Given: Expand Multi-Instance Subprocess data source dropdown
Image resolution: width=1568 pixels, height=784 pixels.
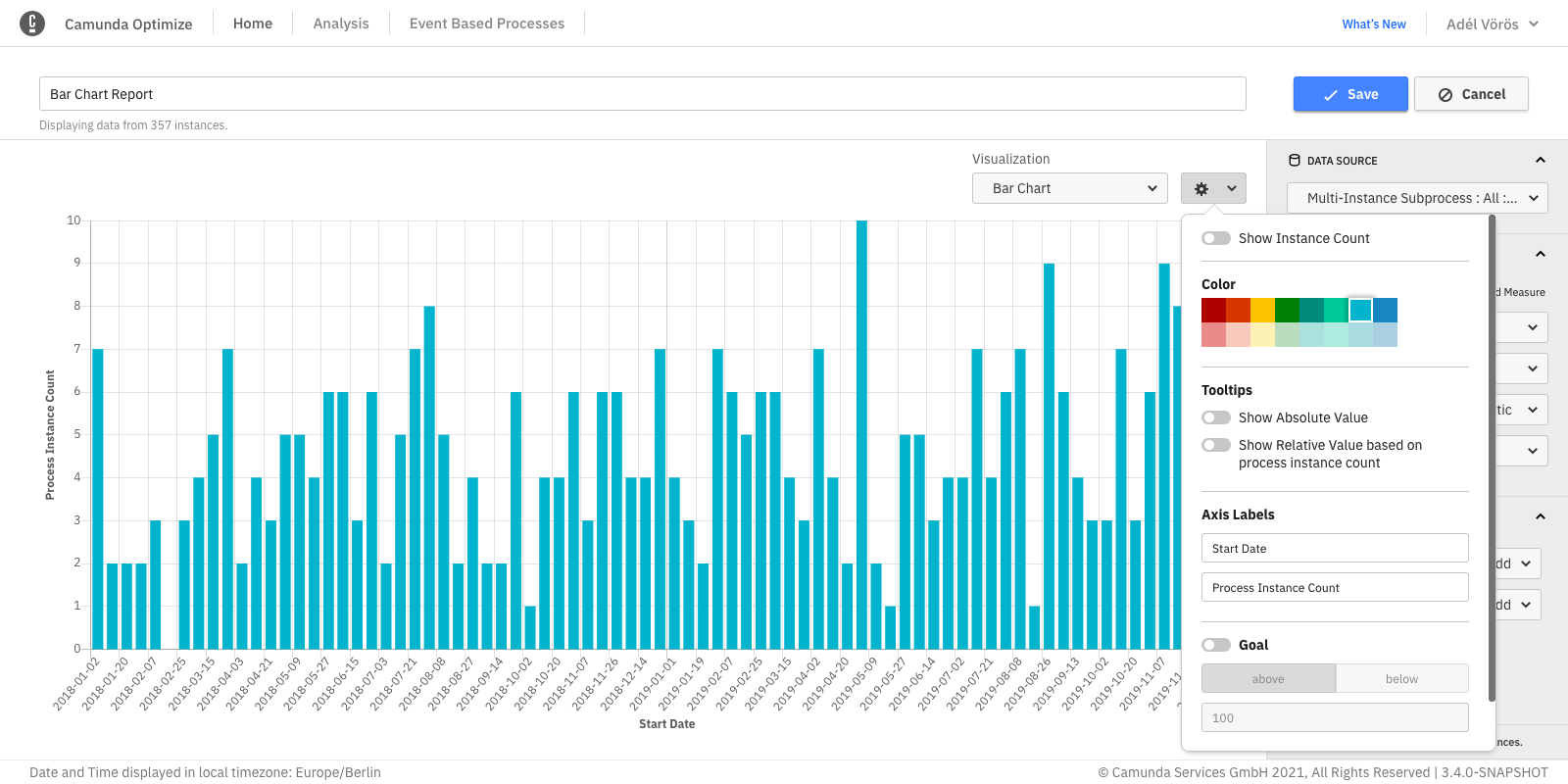Looking at the screenshot, I should tap(1416, 198).
